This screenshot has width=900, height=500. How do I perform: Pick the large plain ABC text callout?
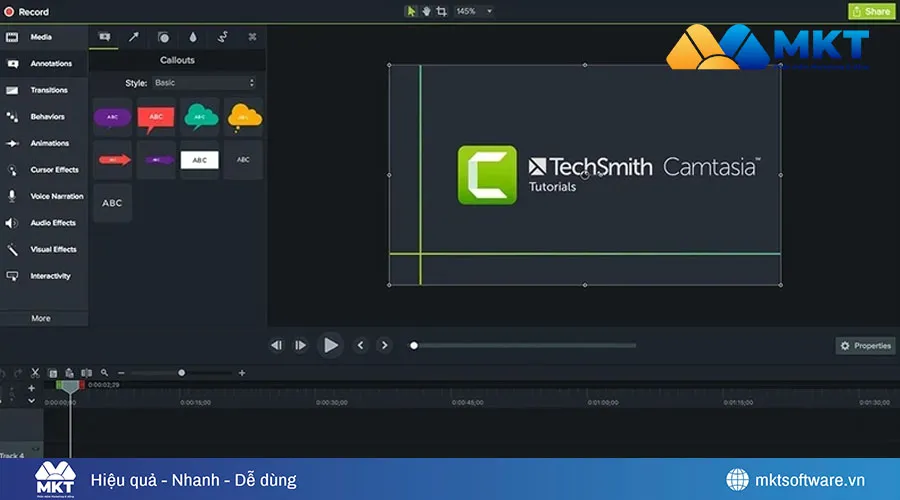(x=112, y=203)
